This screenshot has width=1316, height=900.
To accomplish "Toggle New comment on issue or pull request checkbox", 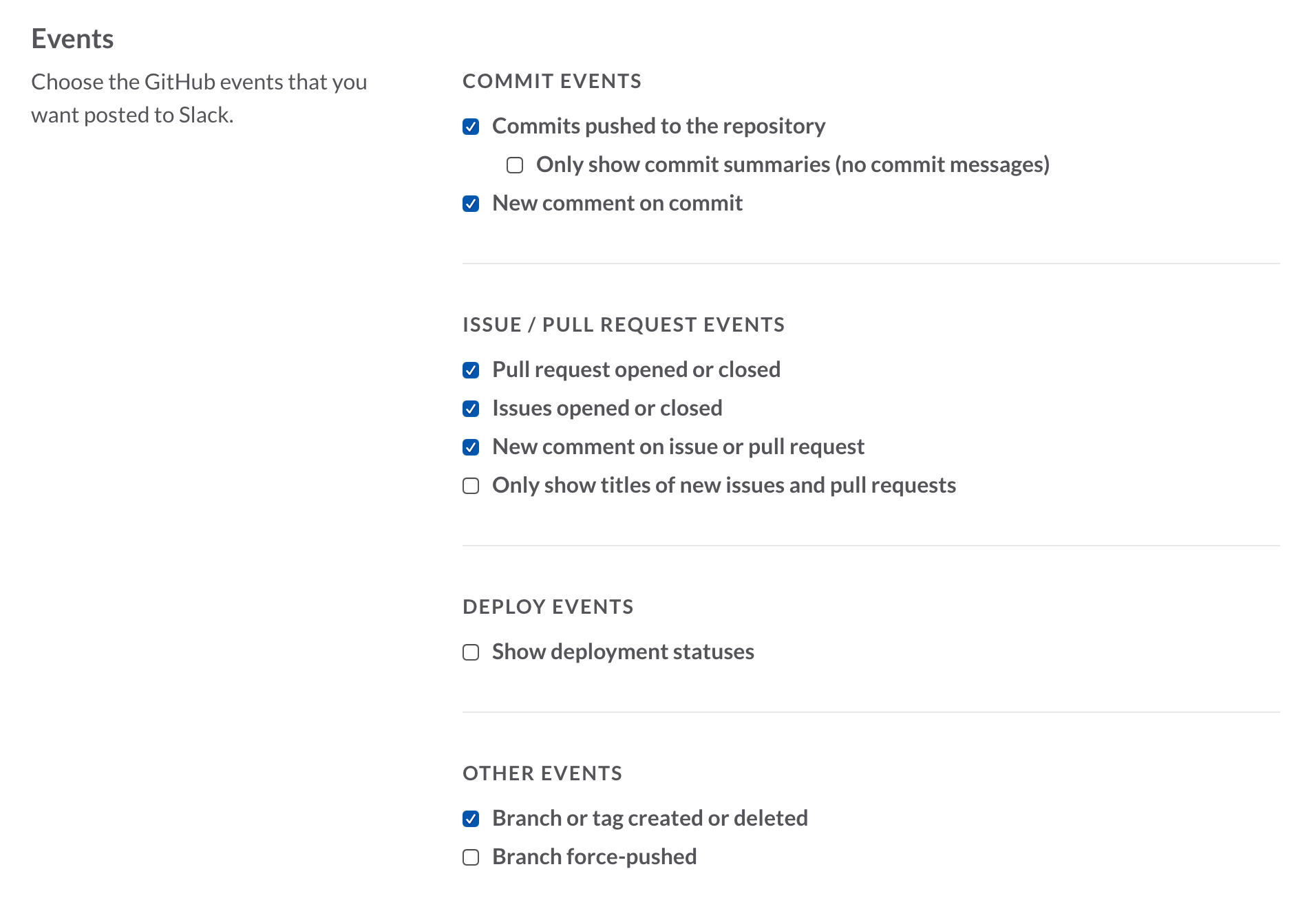I will (471, 447).
